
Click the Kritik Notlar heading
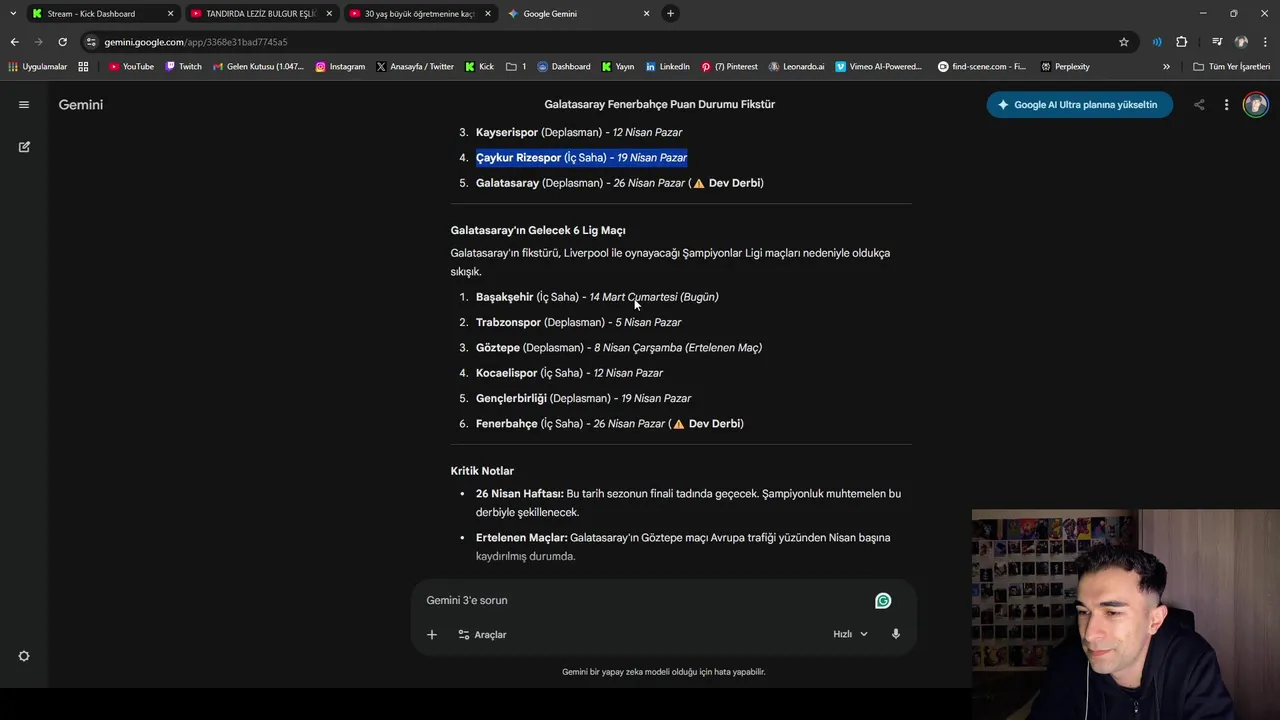click(x=482, y=471)
